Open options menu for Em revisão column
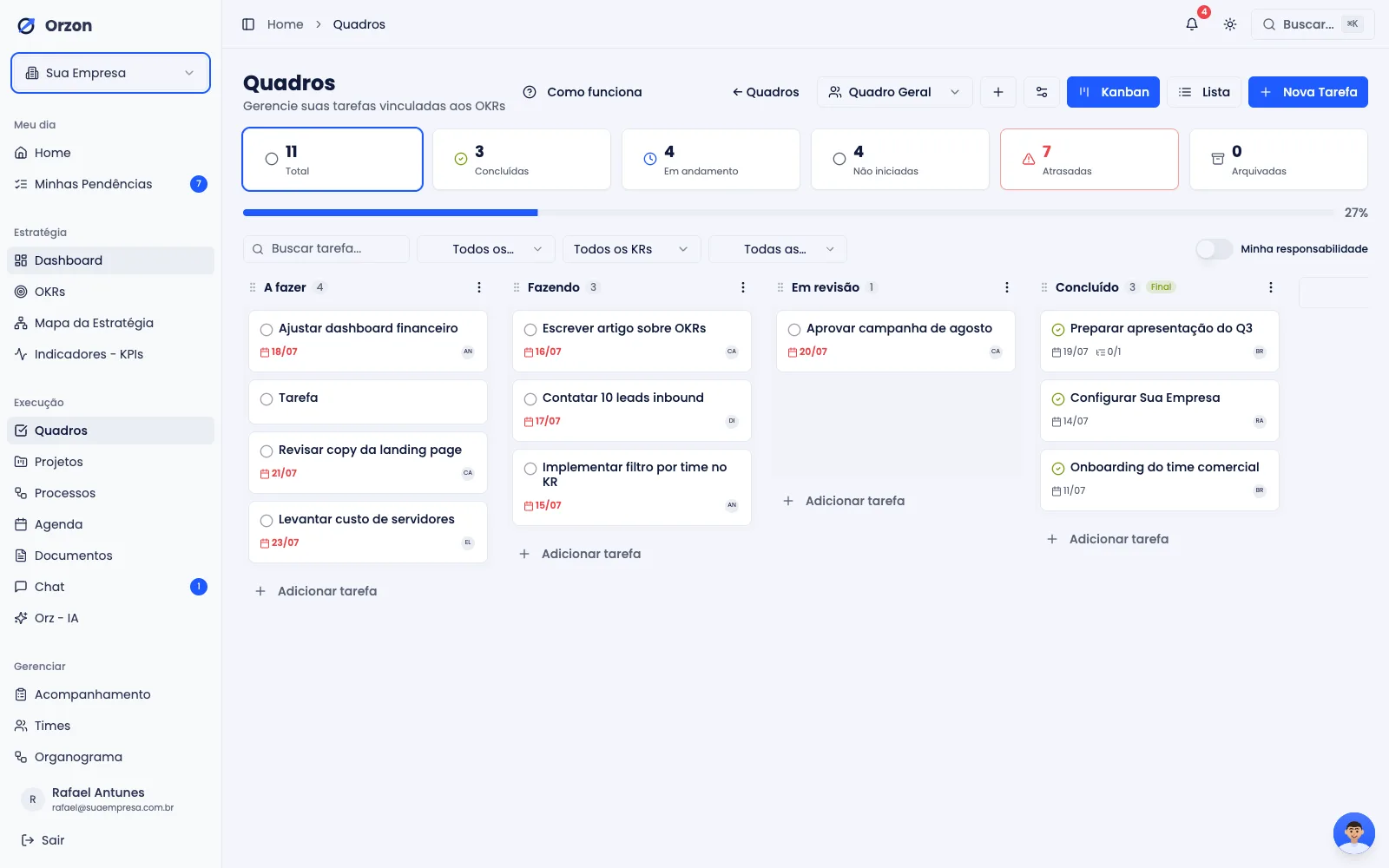This screenshot has height=868, width=1389. [1007, 287]
